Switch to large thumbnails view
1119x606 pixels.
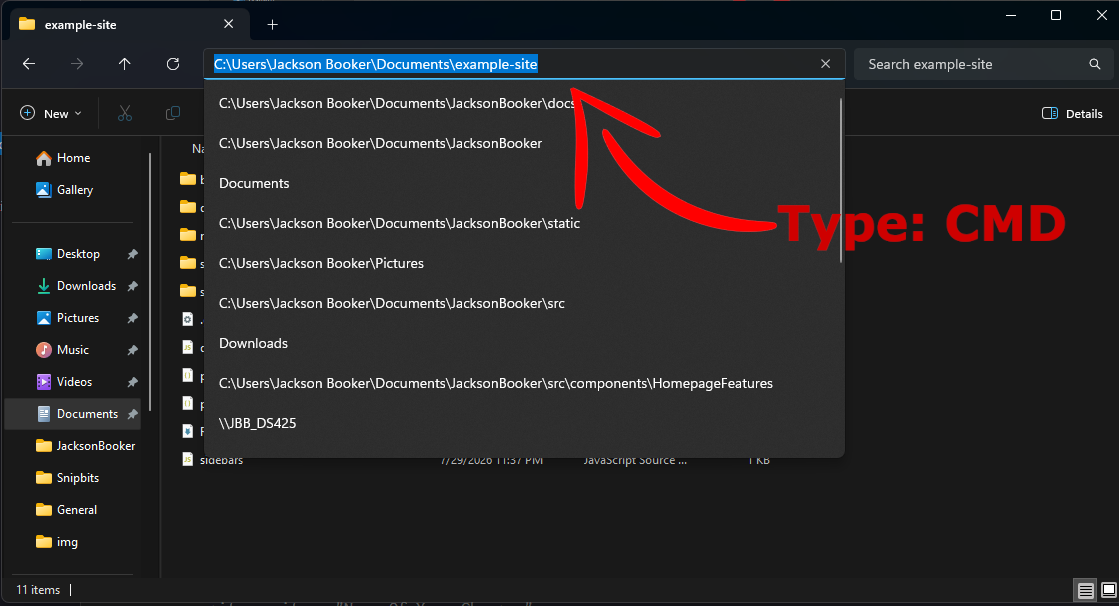click(x=1108, y=590)
